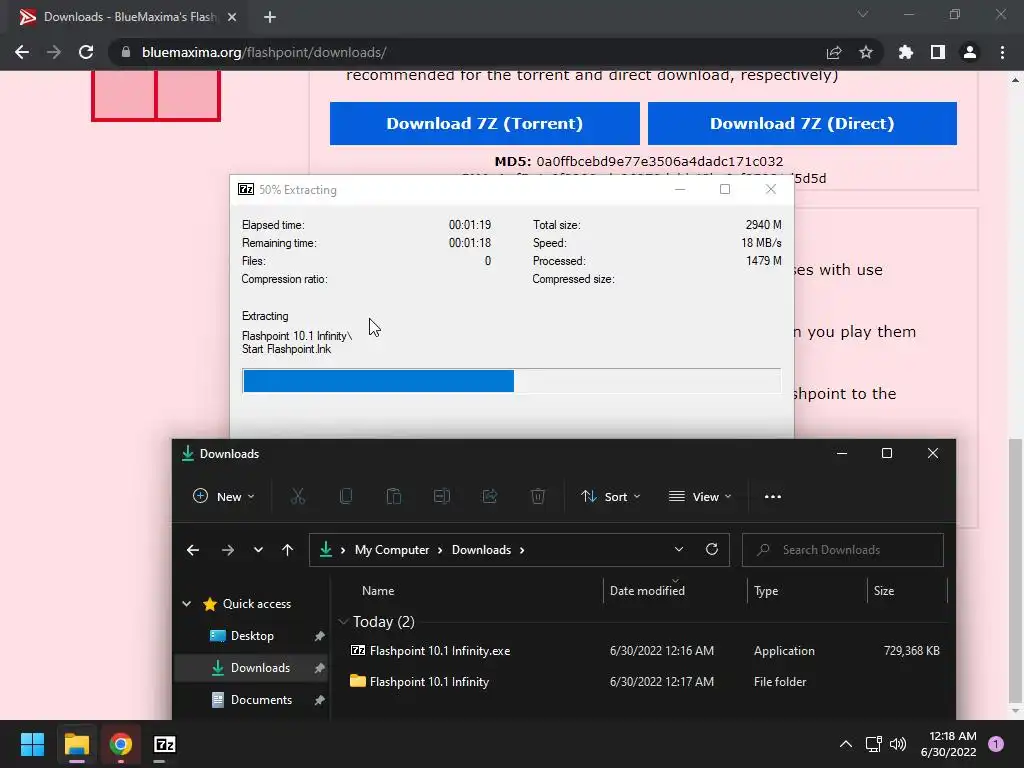Open the volume speaker tray icon
The height and width of the screenshot is (768, 1024).
(898, 744)
